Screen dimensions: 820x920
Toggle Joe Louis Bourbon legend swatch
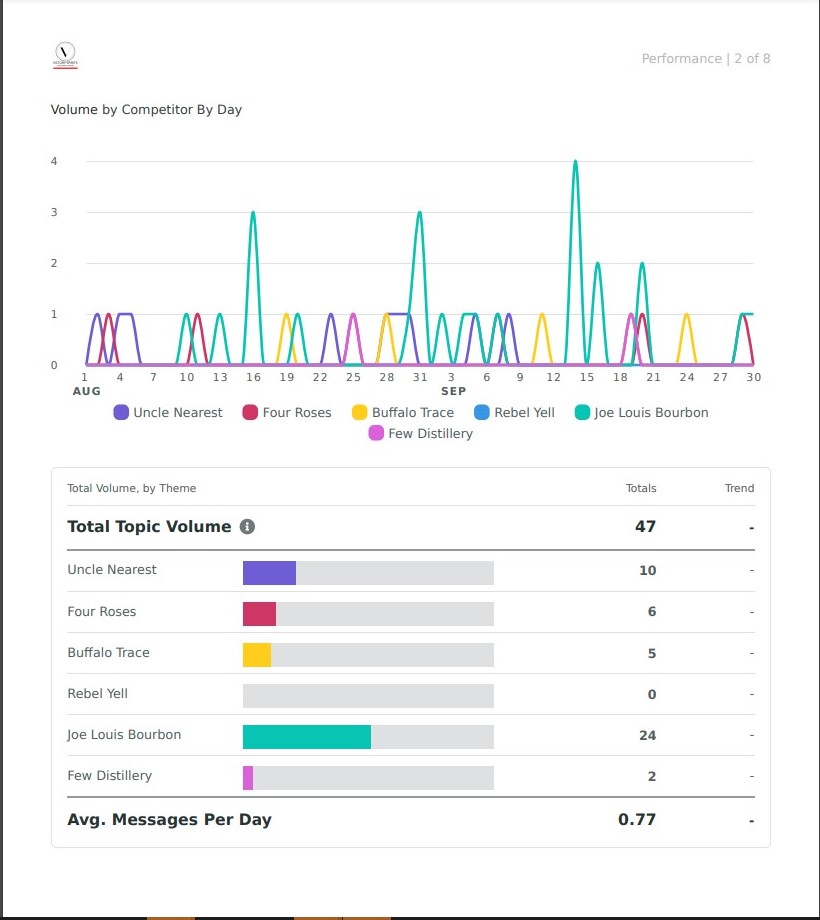582,412
